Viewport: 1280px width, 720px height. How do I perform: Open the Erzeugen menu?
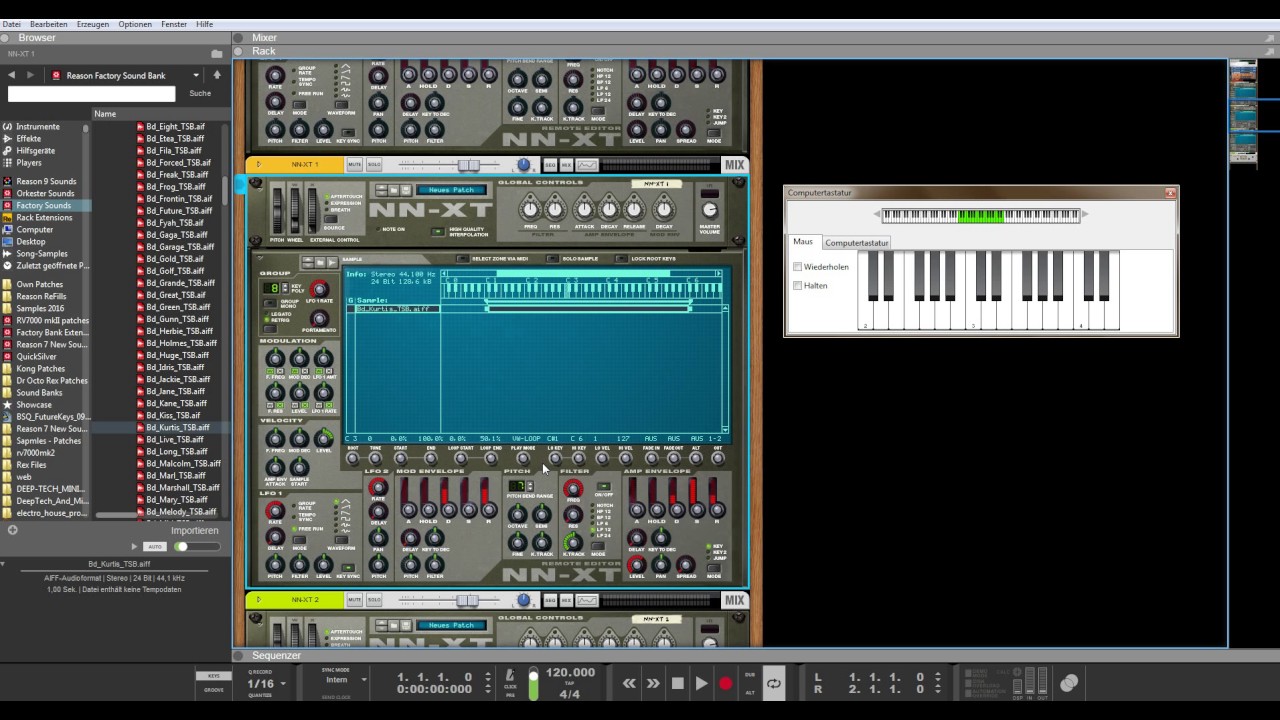click(93, 24)
